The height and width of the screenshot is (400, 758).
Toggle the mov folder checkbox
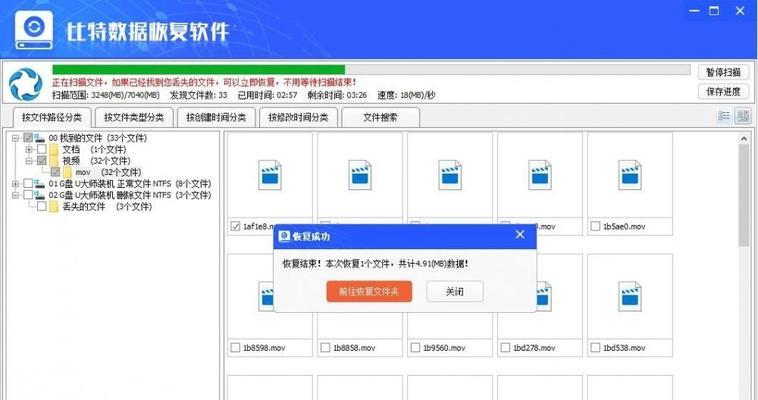(x=55, y=172)
